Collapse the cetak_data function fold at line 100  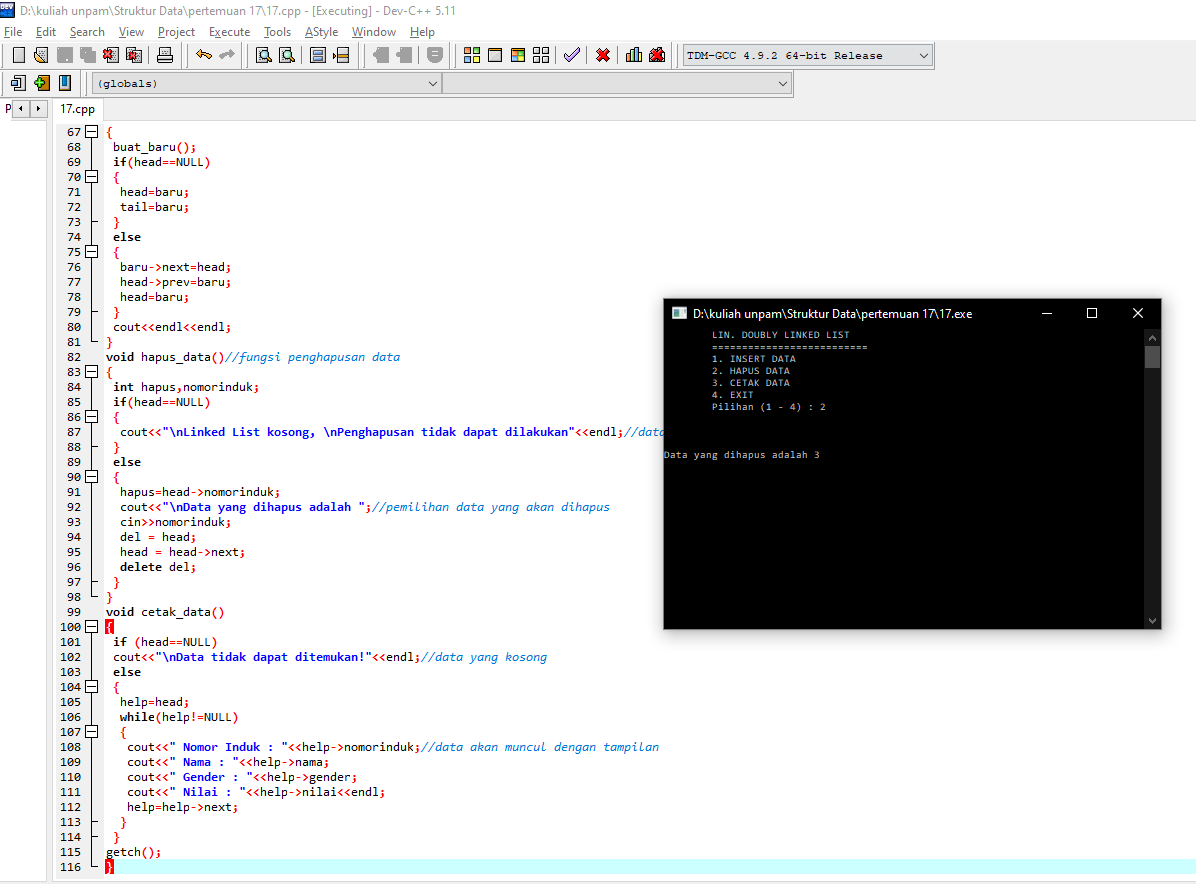[92, 627]
